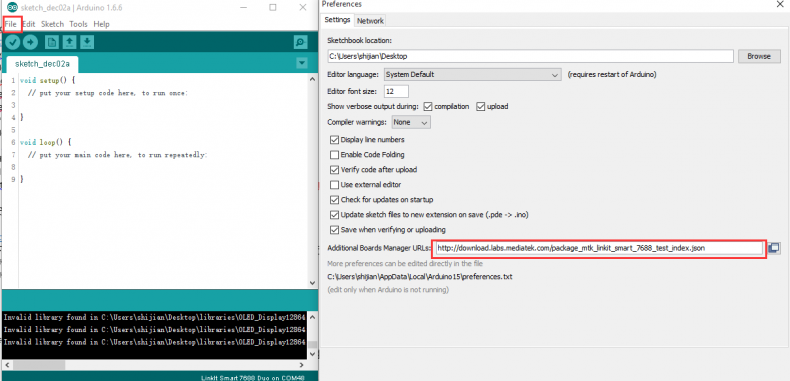Click the console horizontal scrollbar thumb
Image resolution: width=790 pixels, height=381 pixels.
pos(40,364)
